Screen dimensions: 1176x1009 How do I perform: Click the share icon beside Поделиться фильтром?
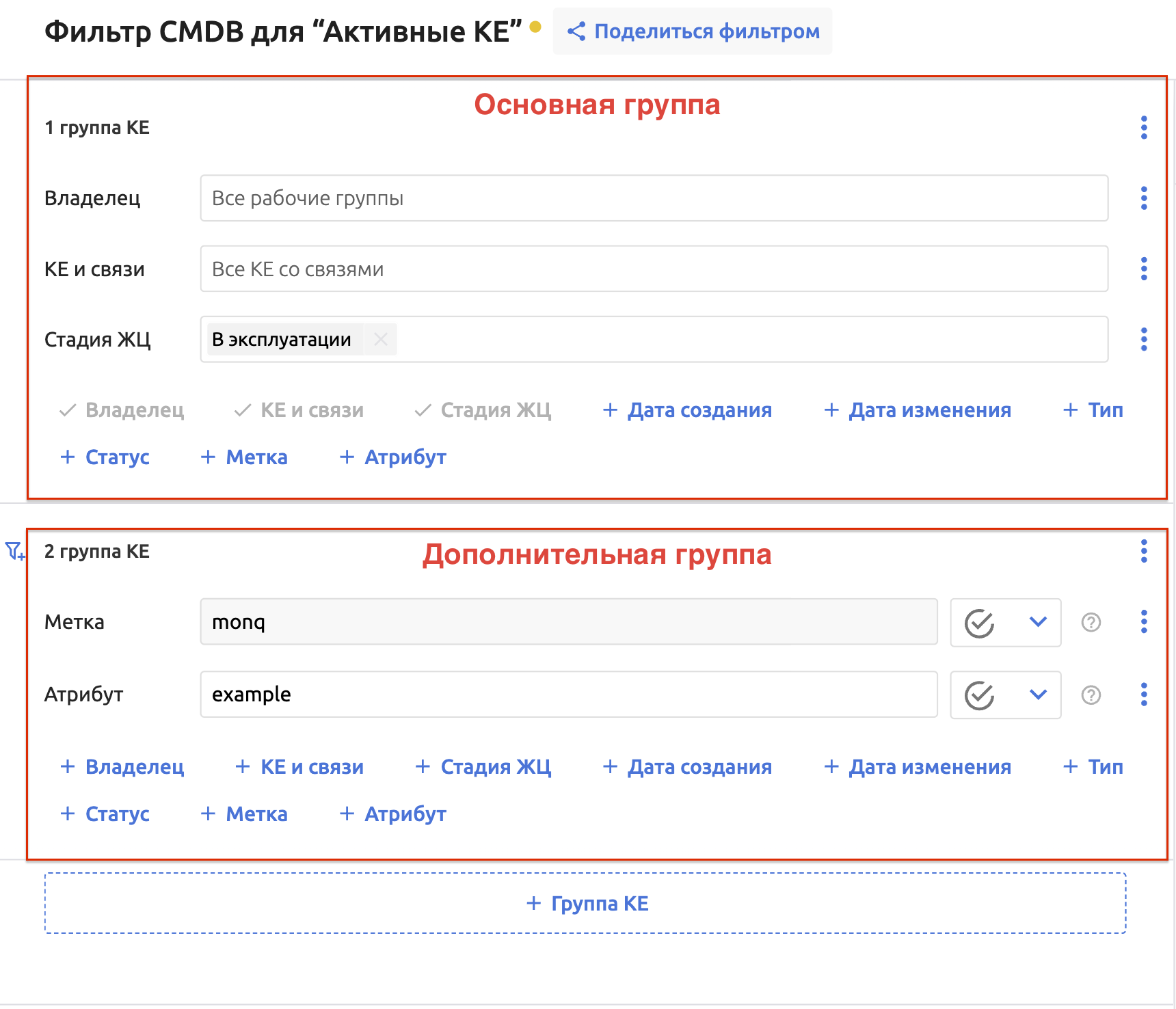pos(576,31)
